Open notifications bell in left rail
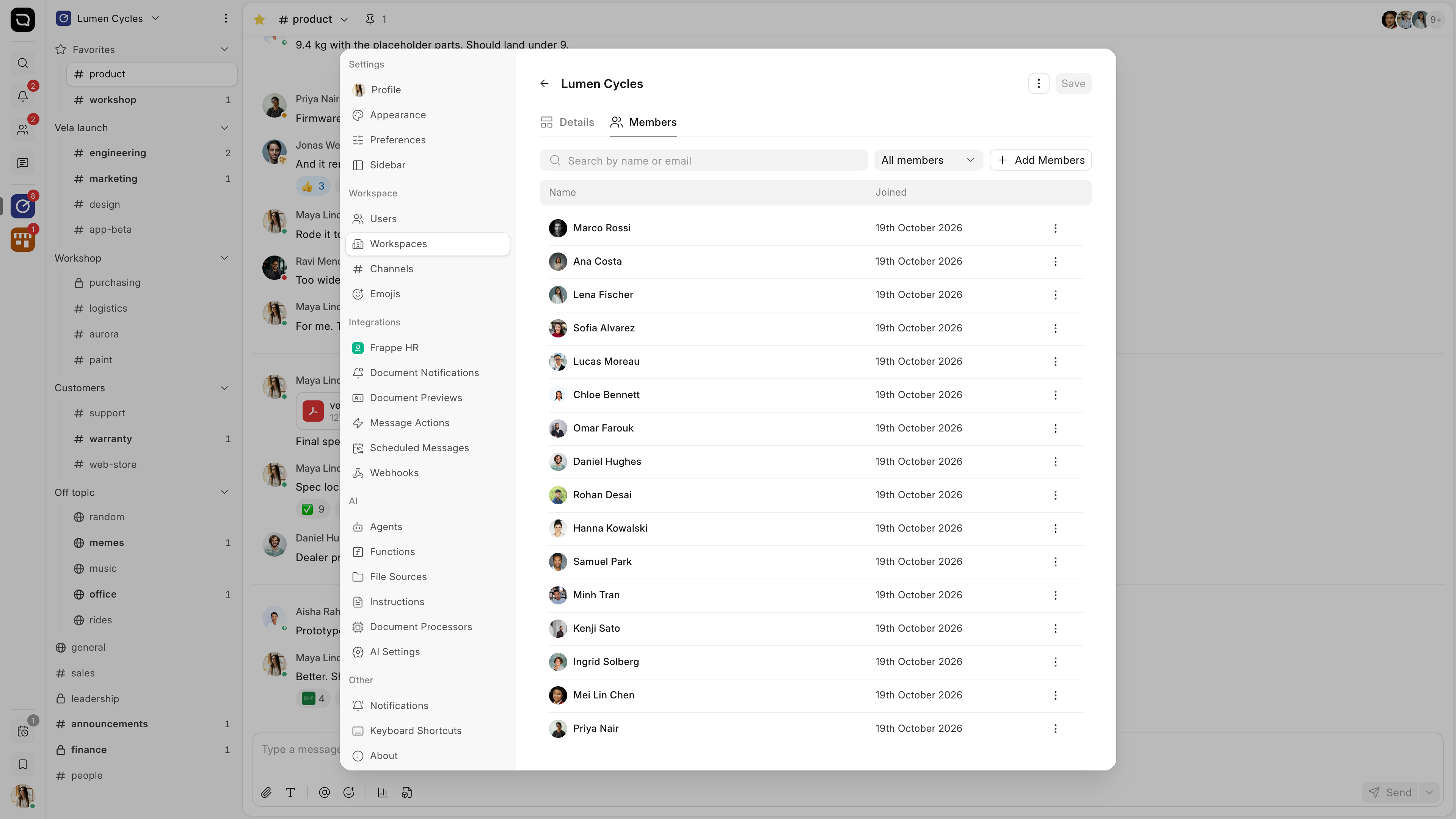This screenshot has width=1456, height=819. pyautogui.click(x=23, y=96)
